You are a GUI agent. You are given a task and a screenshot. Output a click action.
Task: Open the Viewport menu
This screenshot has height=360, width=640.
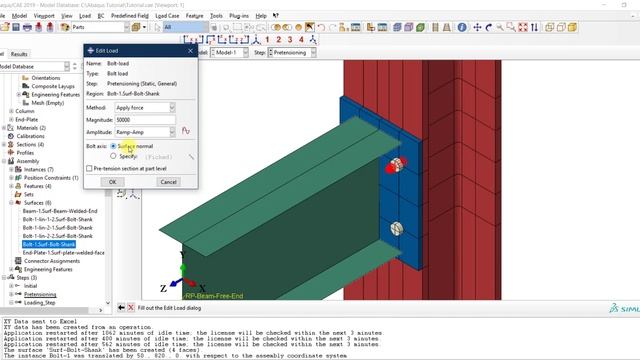coord(44,16)
